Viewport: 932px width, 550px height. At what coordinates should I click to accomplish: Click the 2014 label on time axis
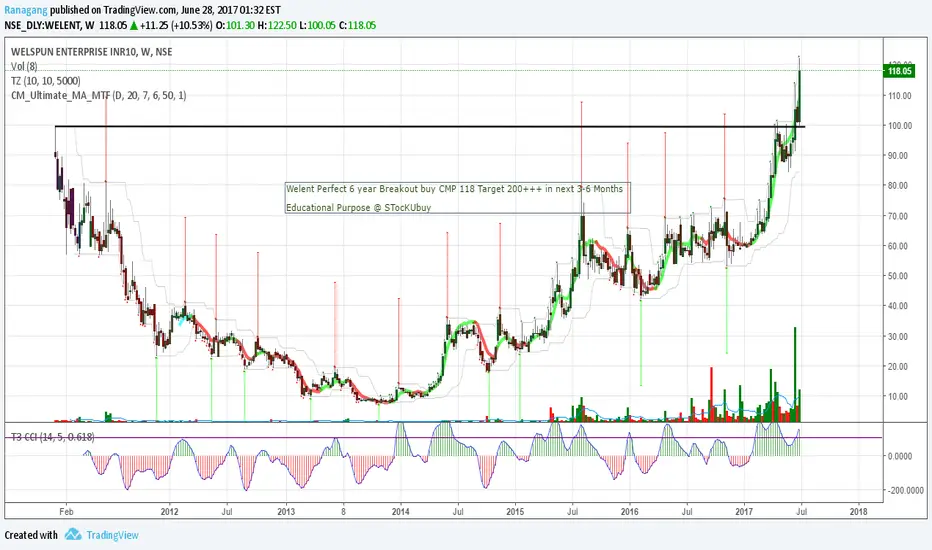pos(401,511)
